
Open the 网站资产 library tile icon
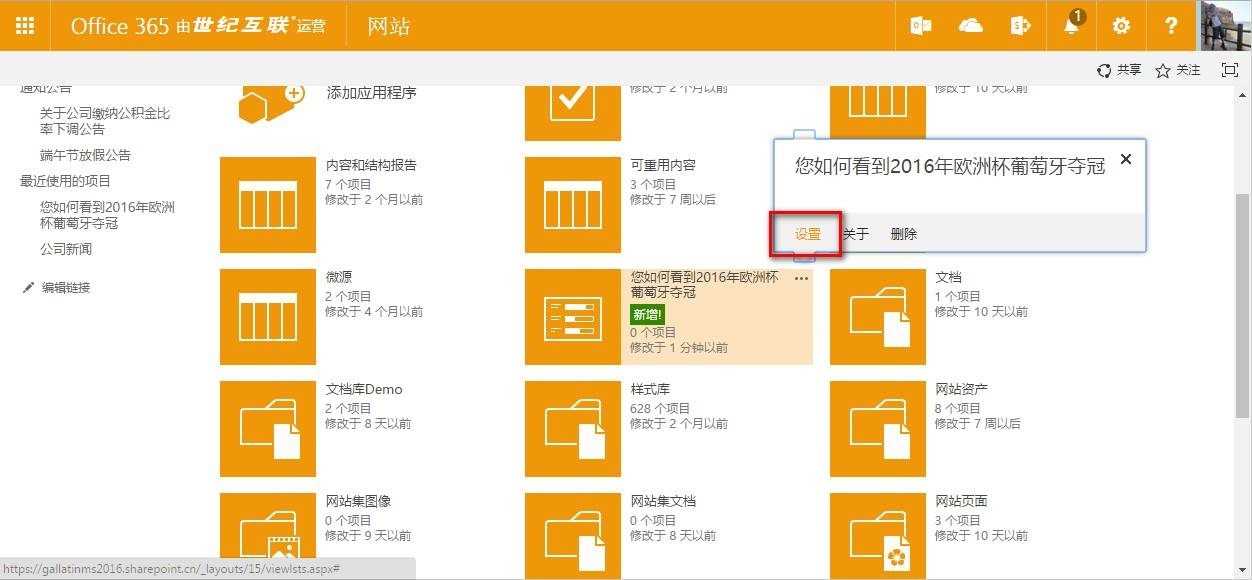878,429
